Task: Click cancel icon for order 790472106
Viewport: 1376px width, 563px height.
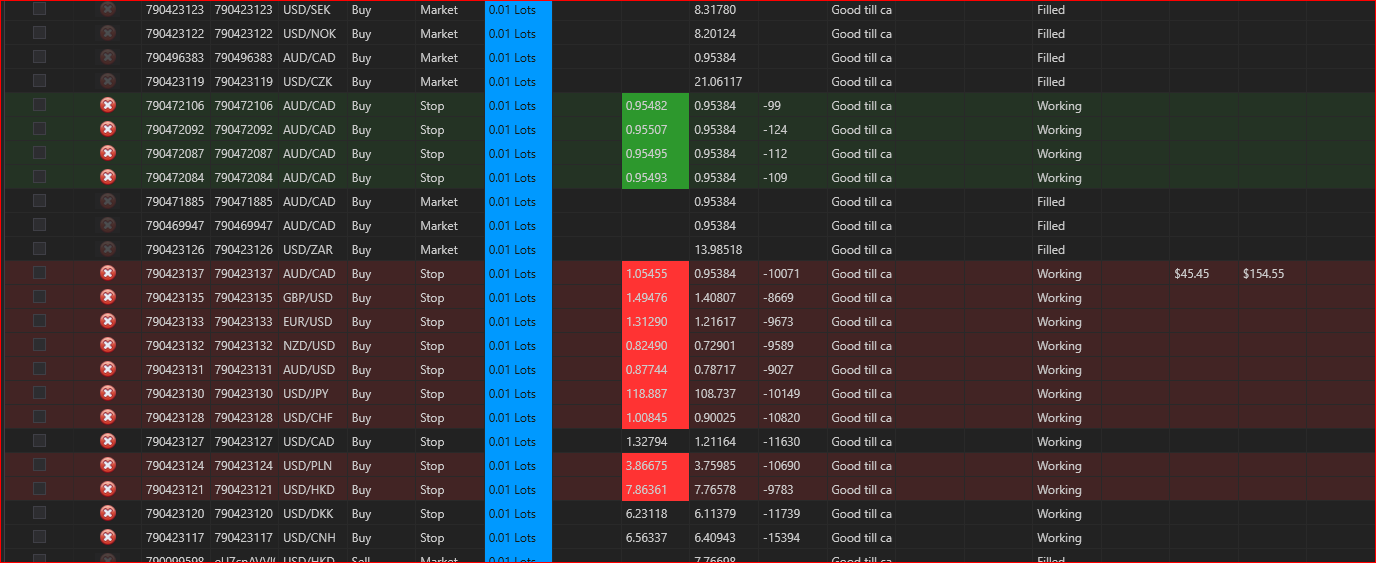Action: point(108,105)
